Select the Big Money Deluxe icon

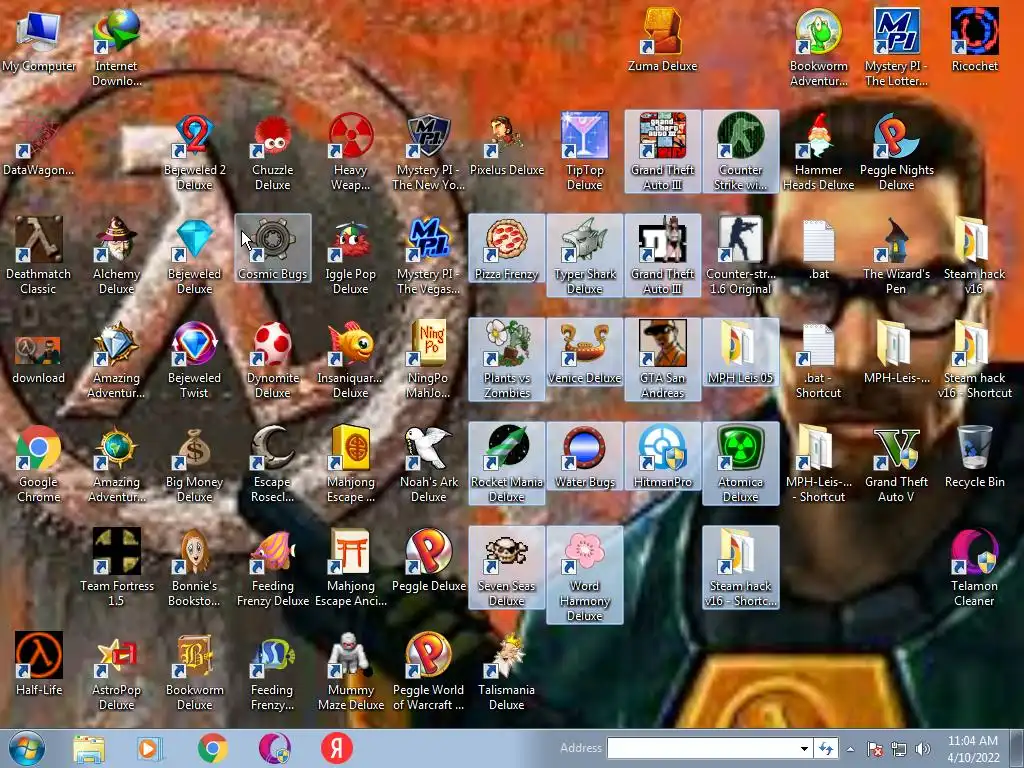(x=195, y=464)
